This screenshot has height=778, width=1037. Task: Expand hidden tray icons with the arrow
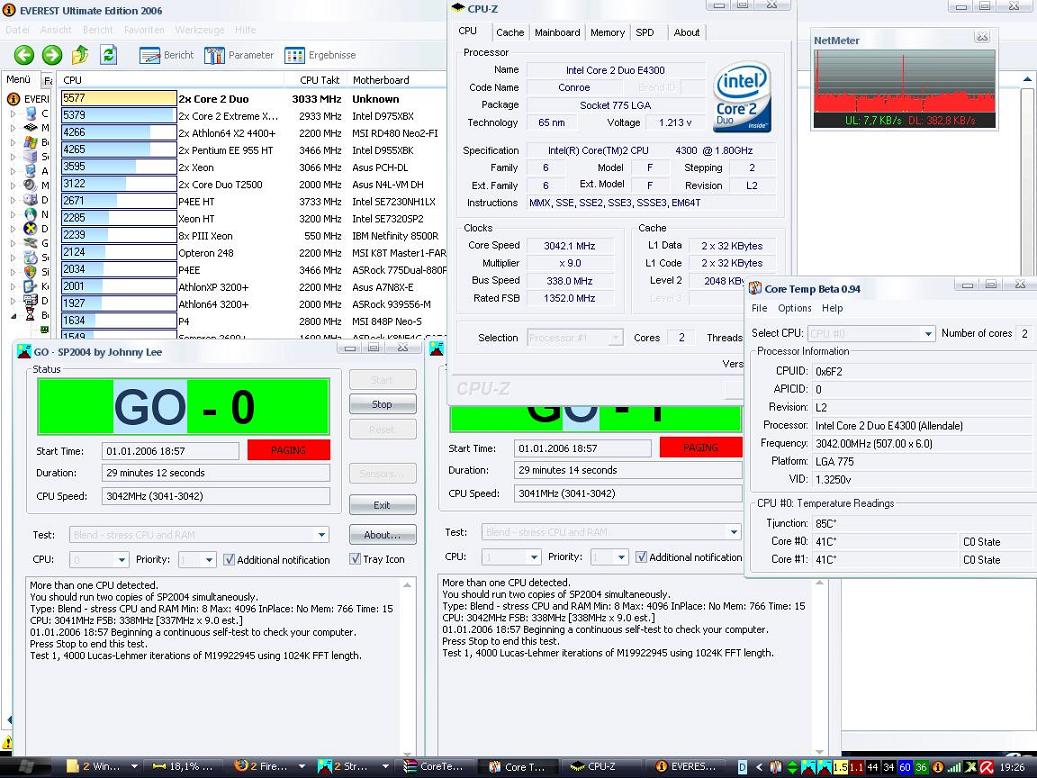tap(759, 767)
